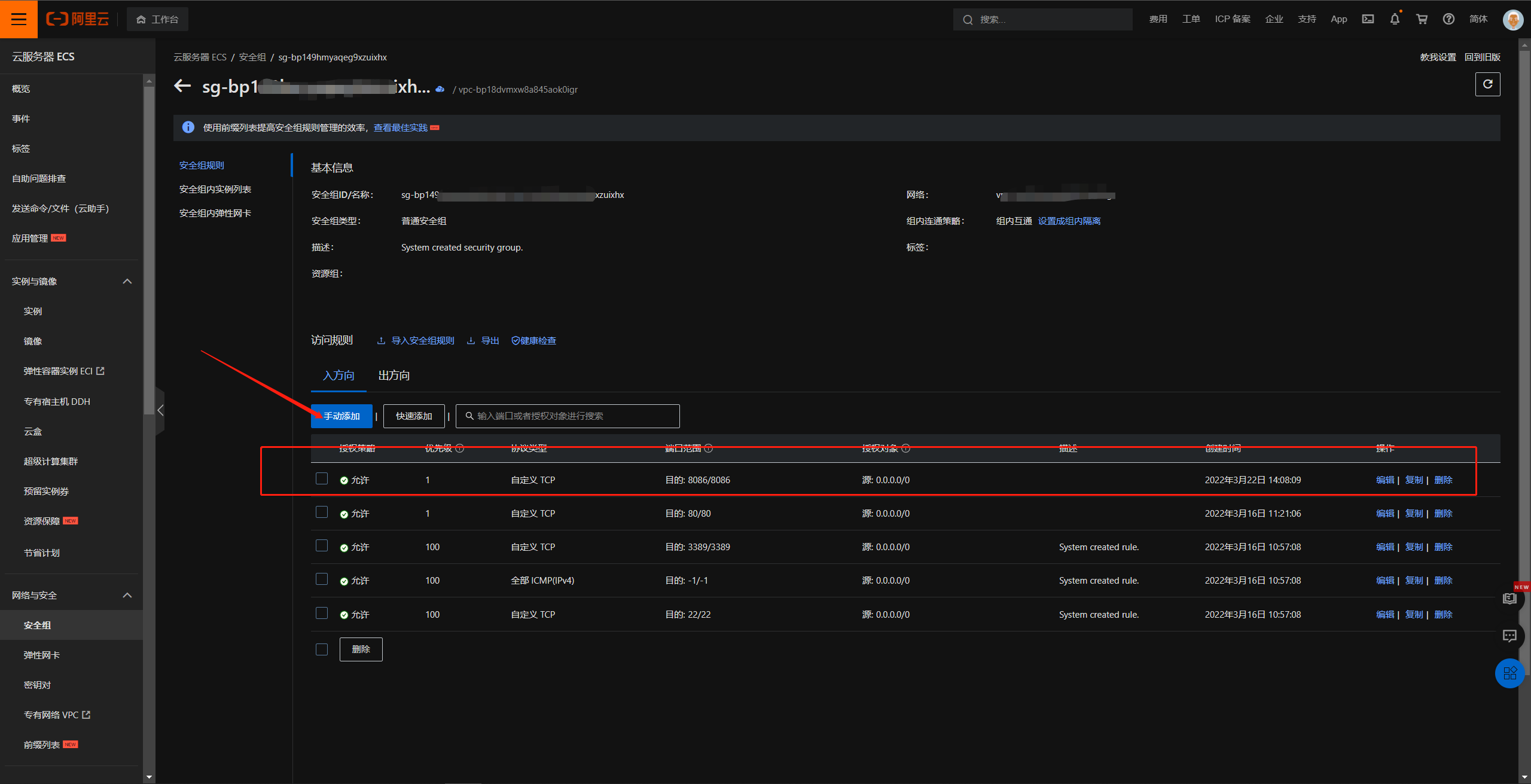The image size is (1531, 784).
Task: Collapse the 网络与安全 sidebar section
Action: [x=127, y=595]
